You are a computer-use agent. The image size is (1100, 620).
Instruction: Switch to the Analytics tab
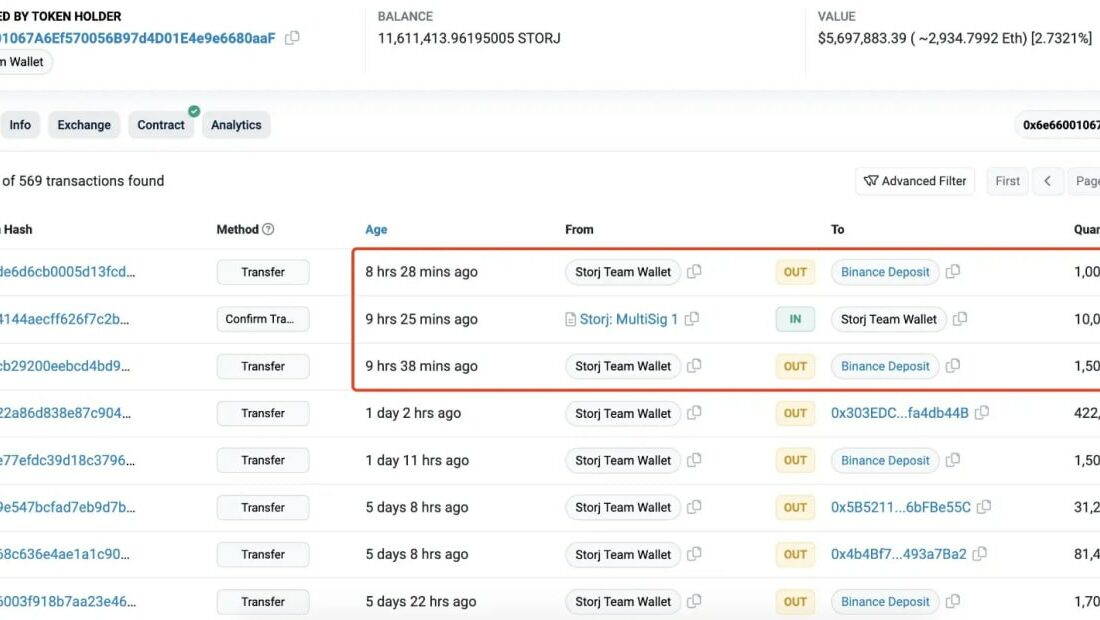(236, 125)
